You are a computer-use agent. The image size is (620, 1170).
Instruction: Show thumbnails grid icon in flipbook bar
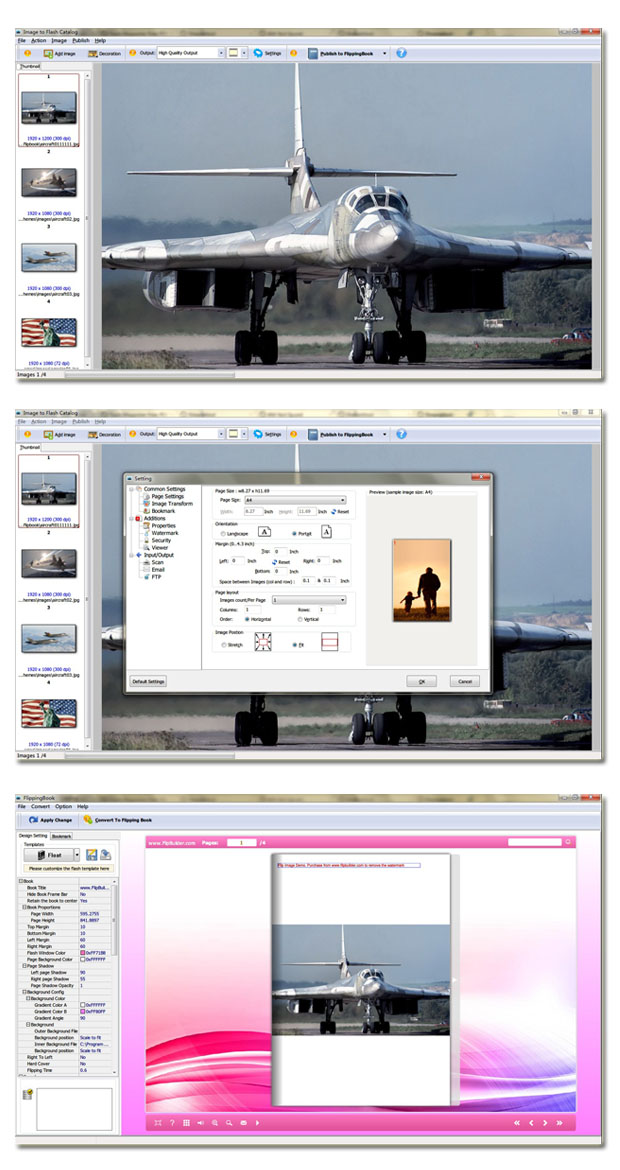[x=187, y=1122]
